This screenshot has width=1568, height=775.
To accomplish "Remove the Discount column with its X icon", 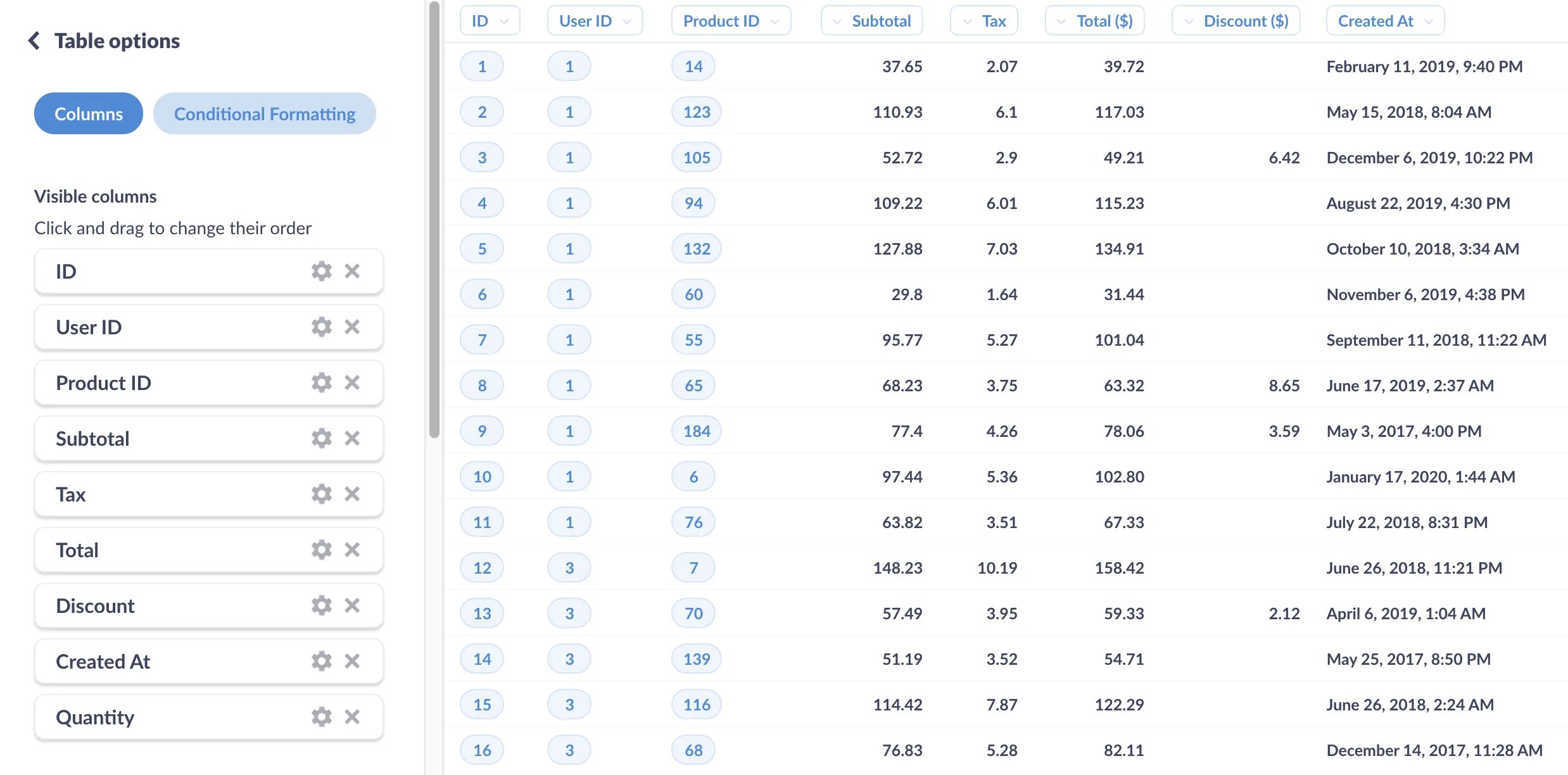I will pos(353,605).
